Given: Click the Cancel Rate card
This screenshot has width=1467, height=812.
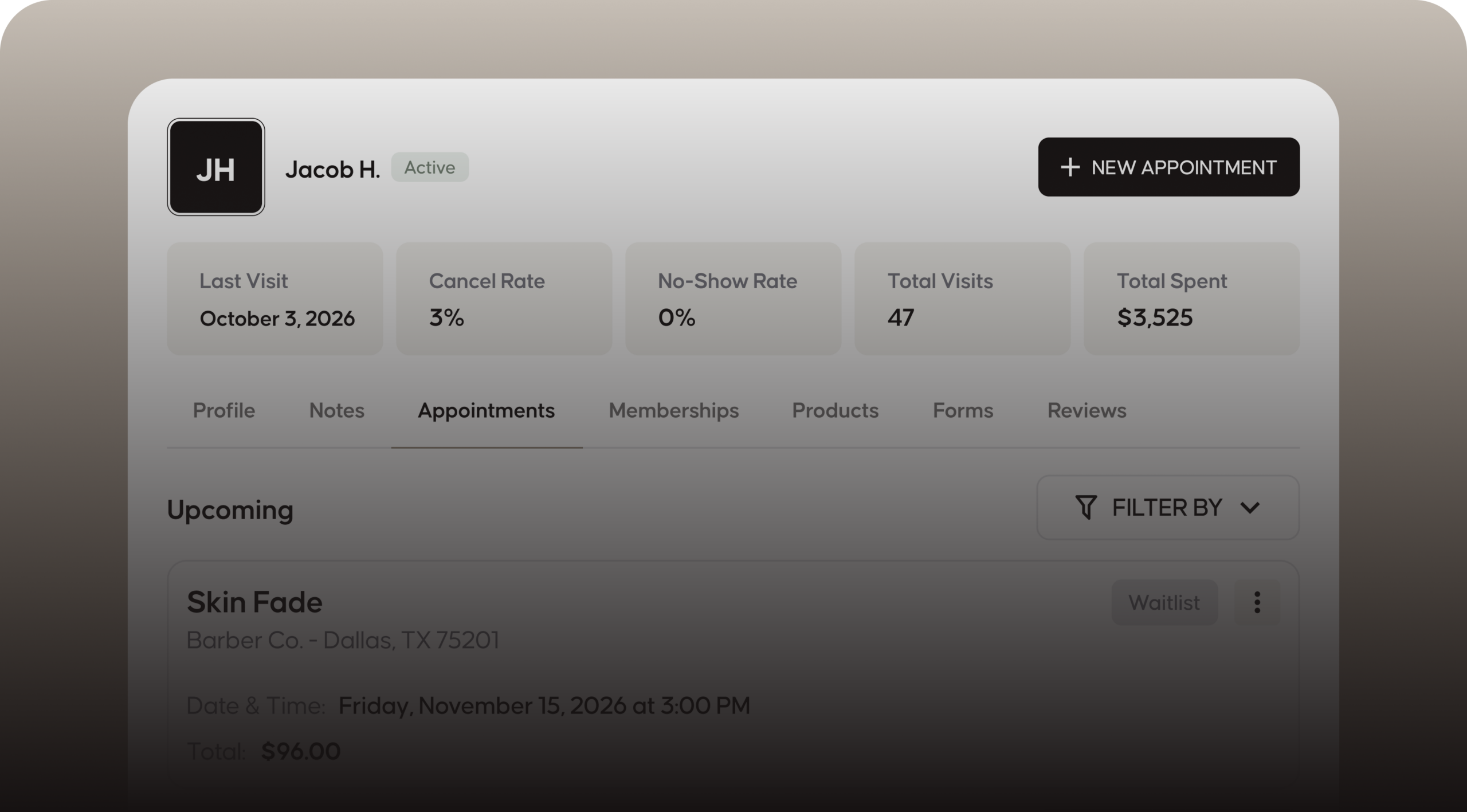Looking at the screenshot, I should pos(504,299).
